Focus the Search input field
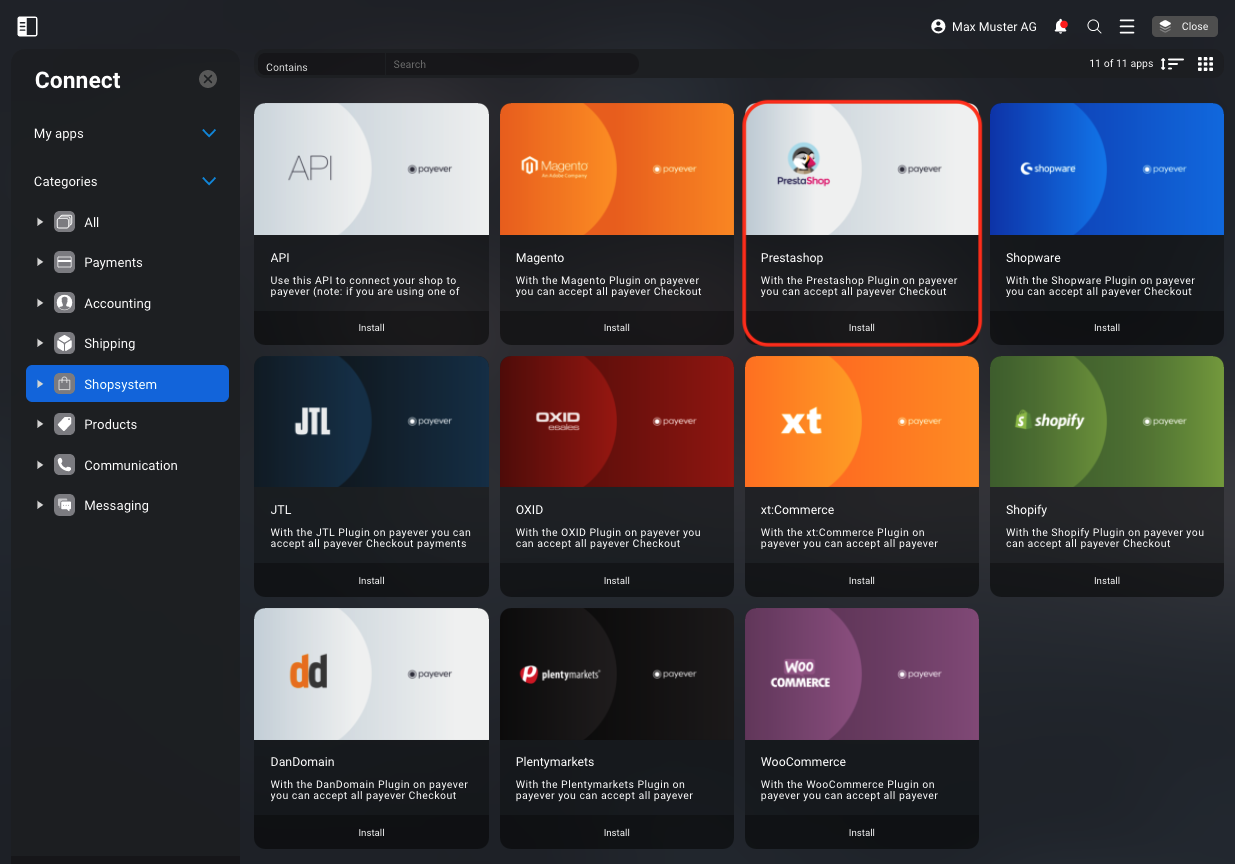The height and width of the screenshot is (864, 1235). (512, 65)
